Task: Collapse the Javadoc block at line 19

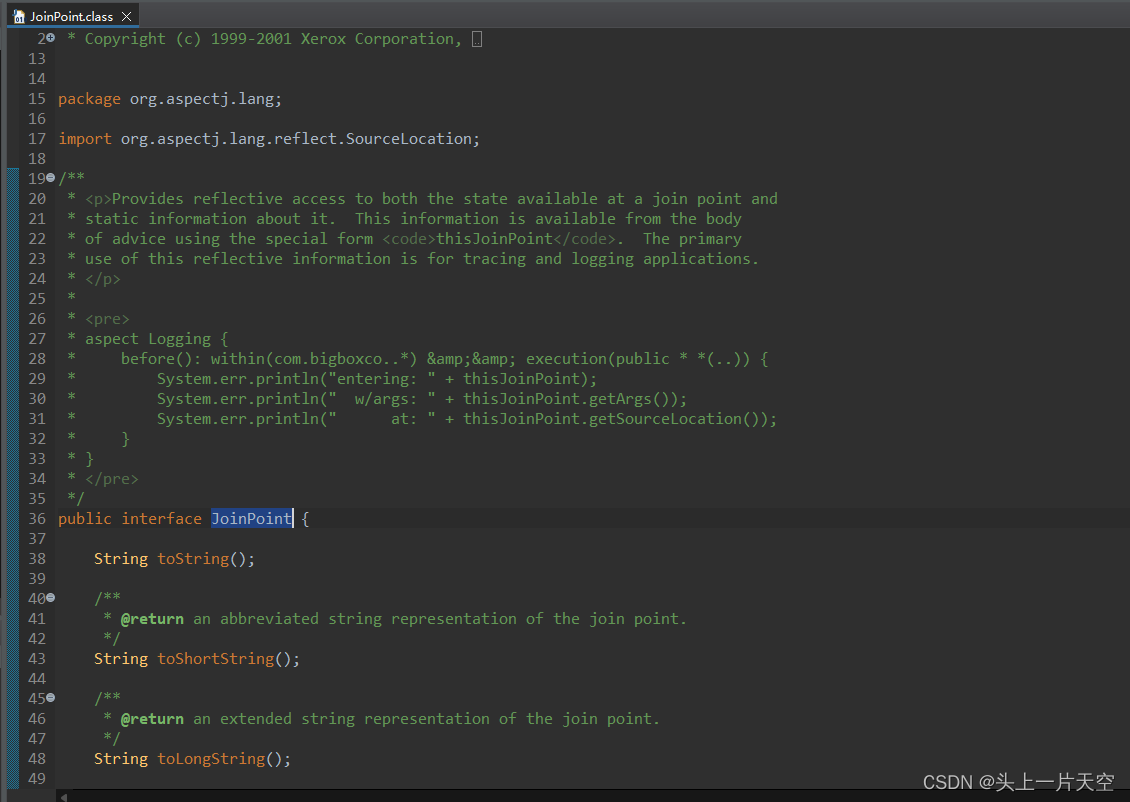Action: 50,177
